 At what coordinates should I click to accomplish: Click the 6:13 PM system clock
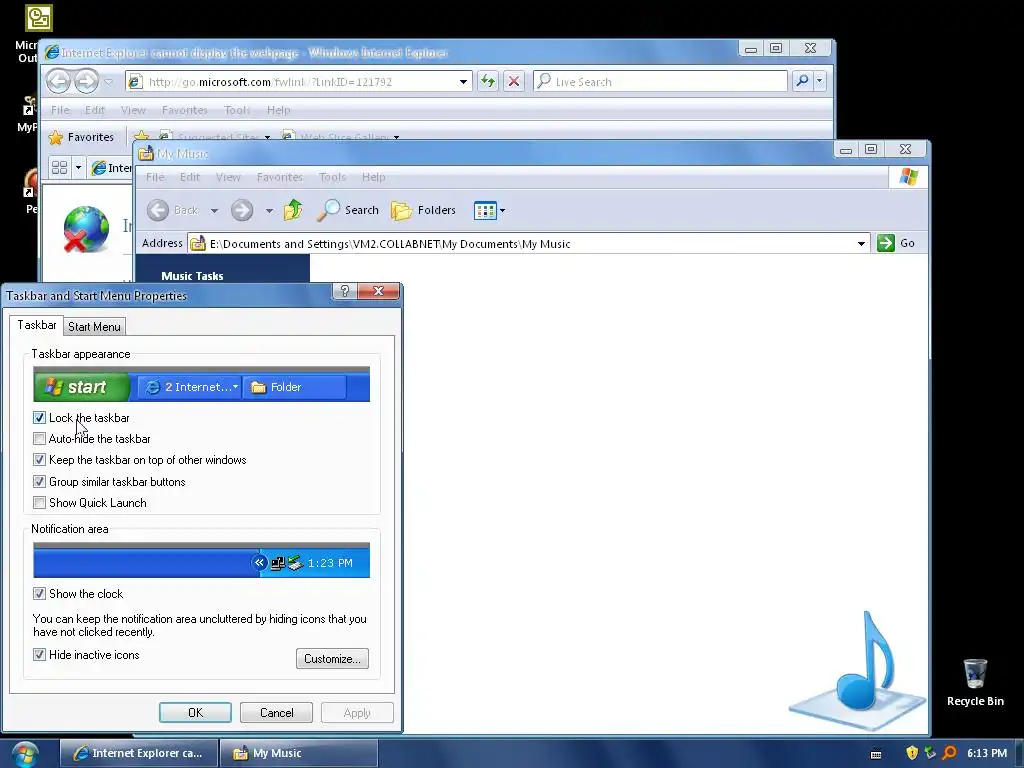pos(987,753)
